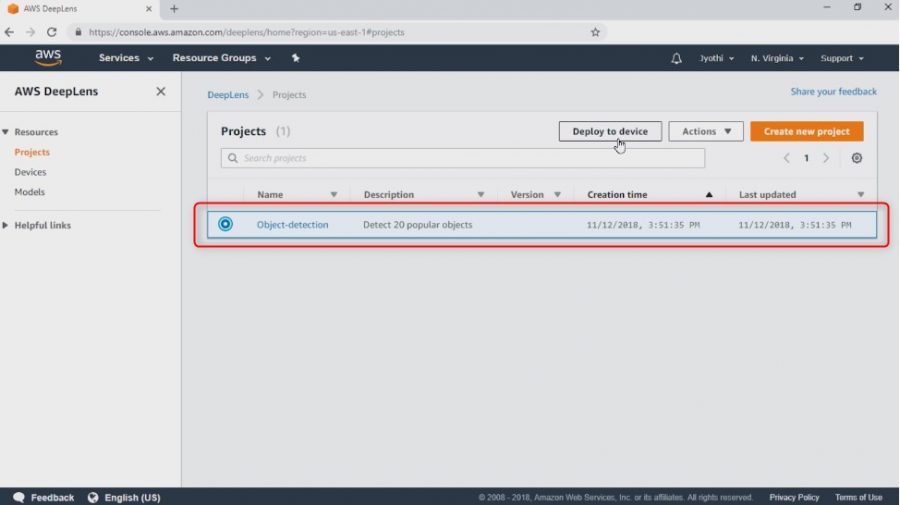Close the AWS DeepLens browser tab
Screen dimensions: 900x505
point(149,9)
